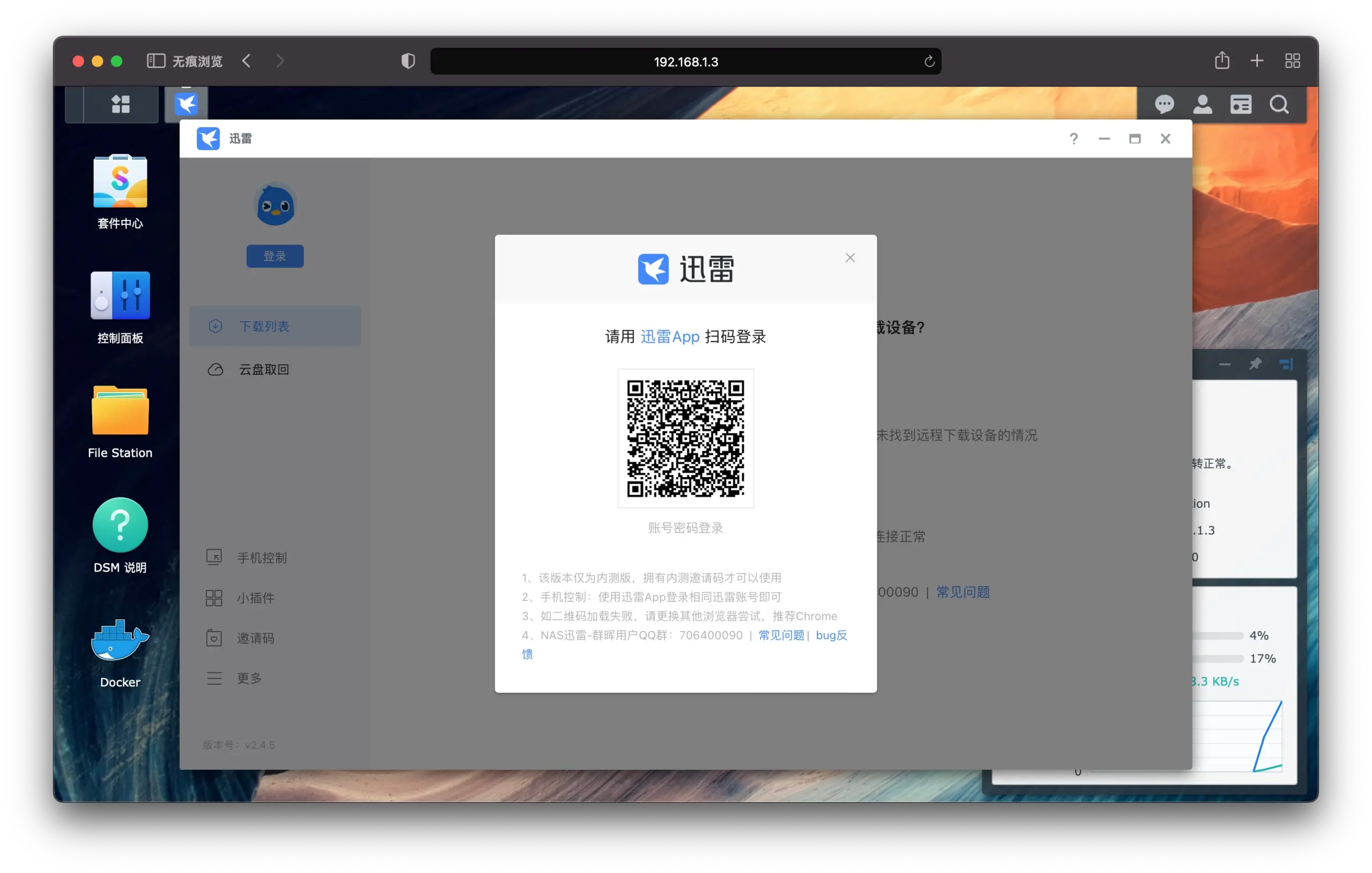Click the help question mark in 迅雷 window
This screenshot has width=1372, height=873.
(x=1073, y=138)
